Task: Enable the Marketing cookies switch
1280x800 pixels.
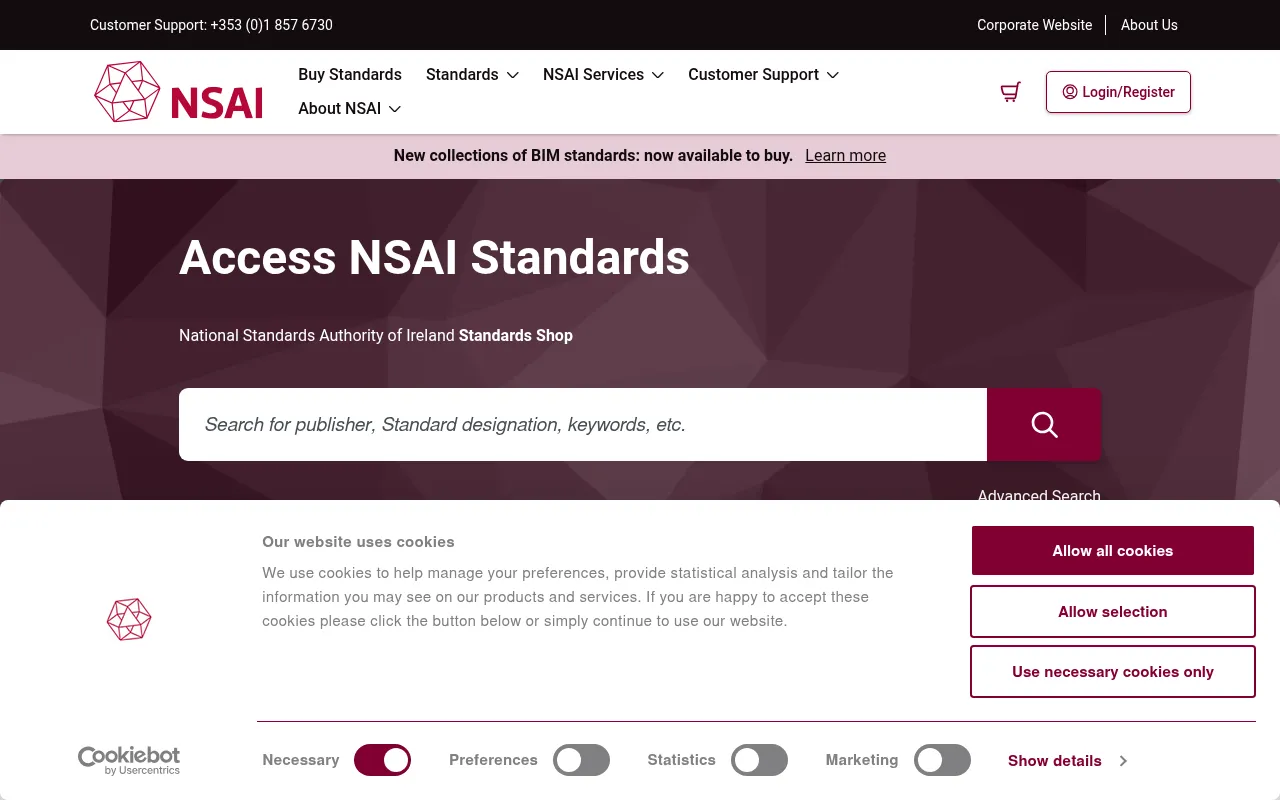Action: [x=942, y=760]
